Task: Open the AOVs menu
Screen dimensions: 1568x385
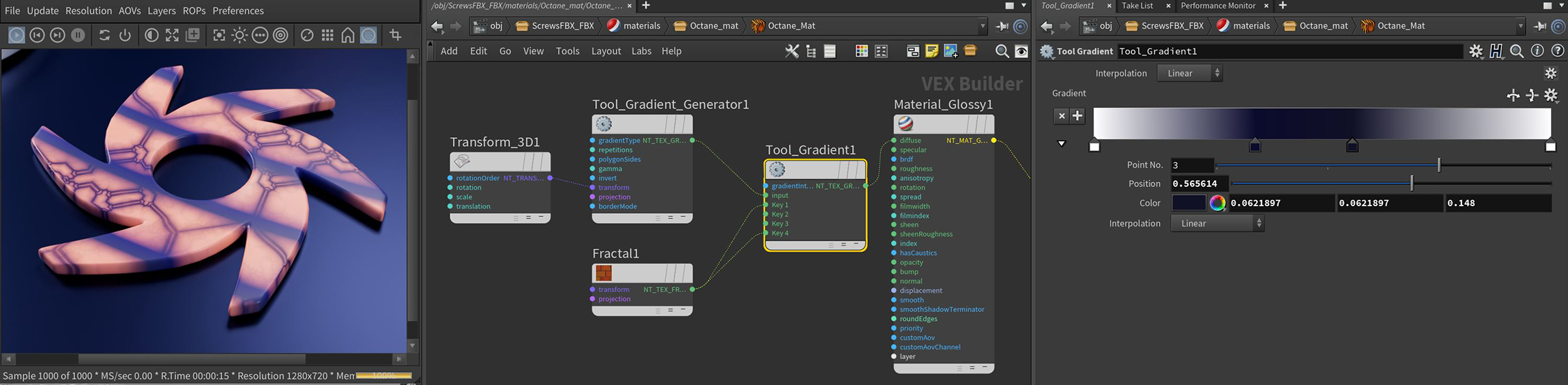Action: pos(130,11)
